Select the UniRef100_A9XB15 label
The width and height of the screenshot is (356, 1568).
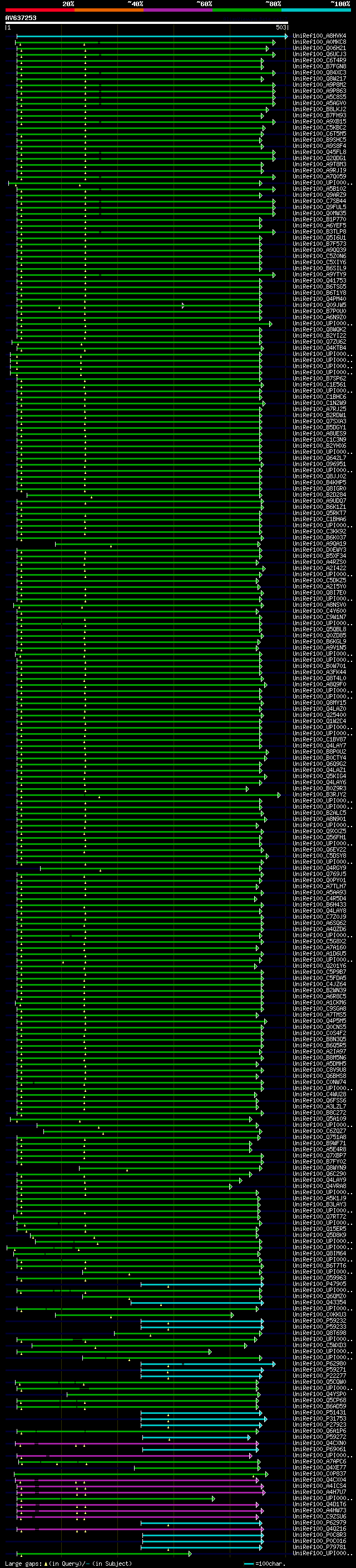[319, 121]
